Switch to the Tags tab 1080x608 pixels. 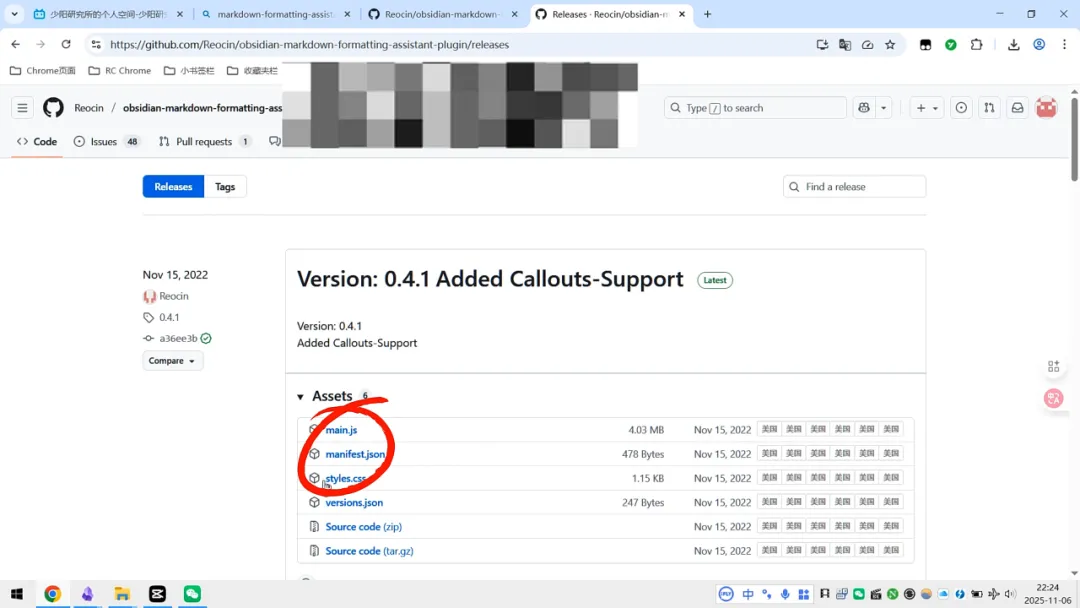(x=225, y=187)
